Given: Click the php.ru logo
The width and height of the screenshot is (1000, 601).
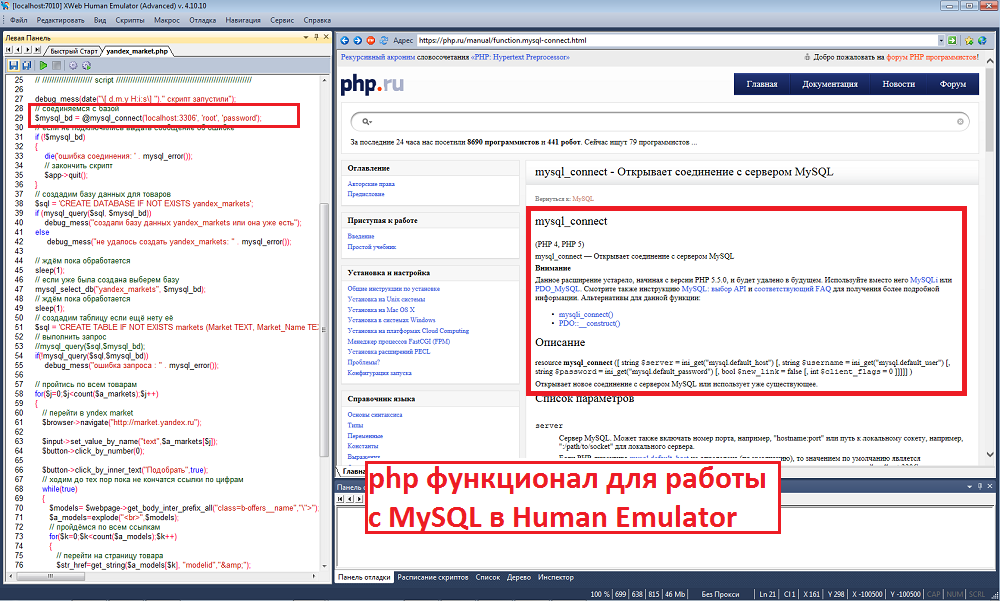Looking at the screenshot, I should (372, 84).
